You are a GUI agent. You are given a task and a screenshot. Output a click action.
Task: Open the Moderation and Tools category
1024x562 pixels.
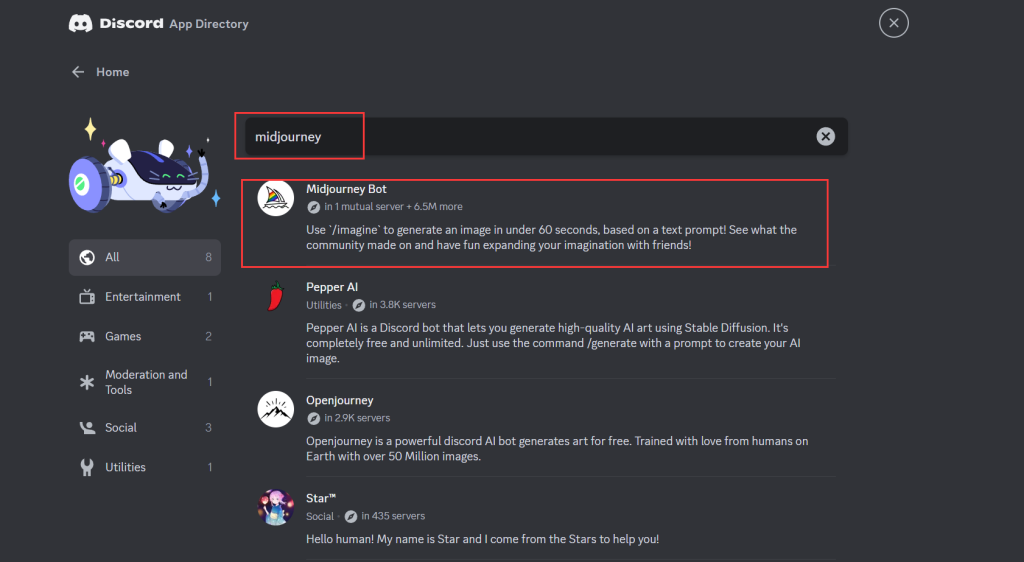145,382
